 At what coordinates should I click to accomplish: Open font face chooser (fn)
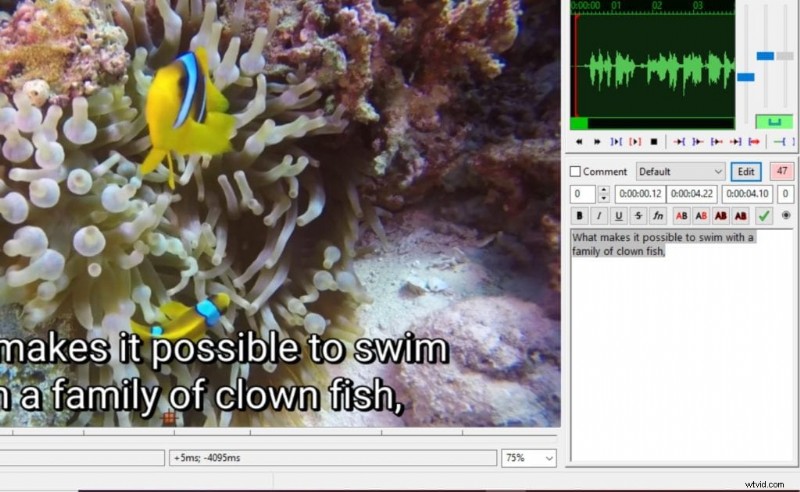(658, 216)
